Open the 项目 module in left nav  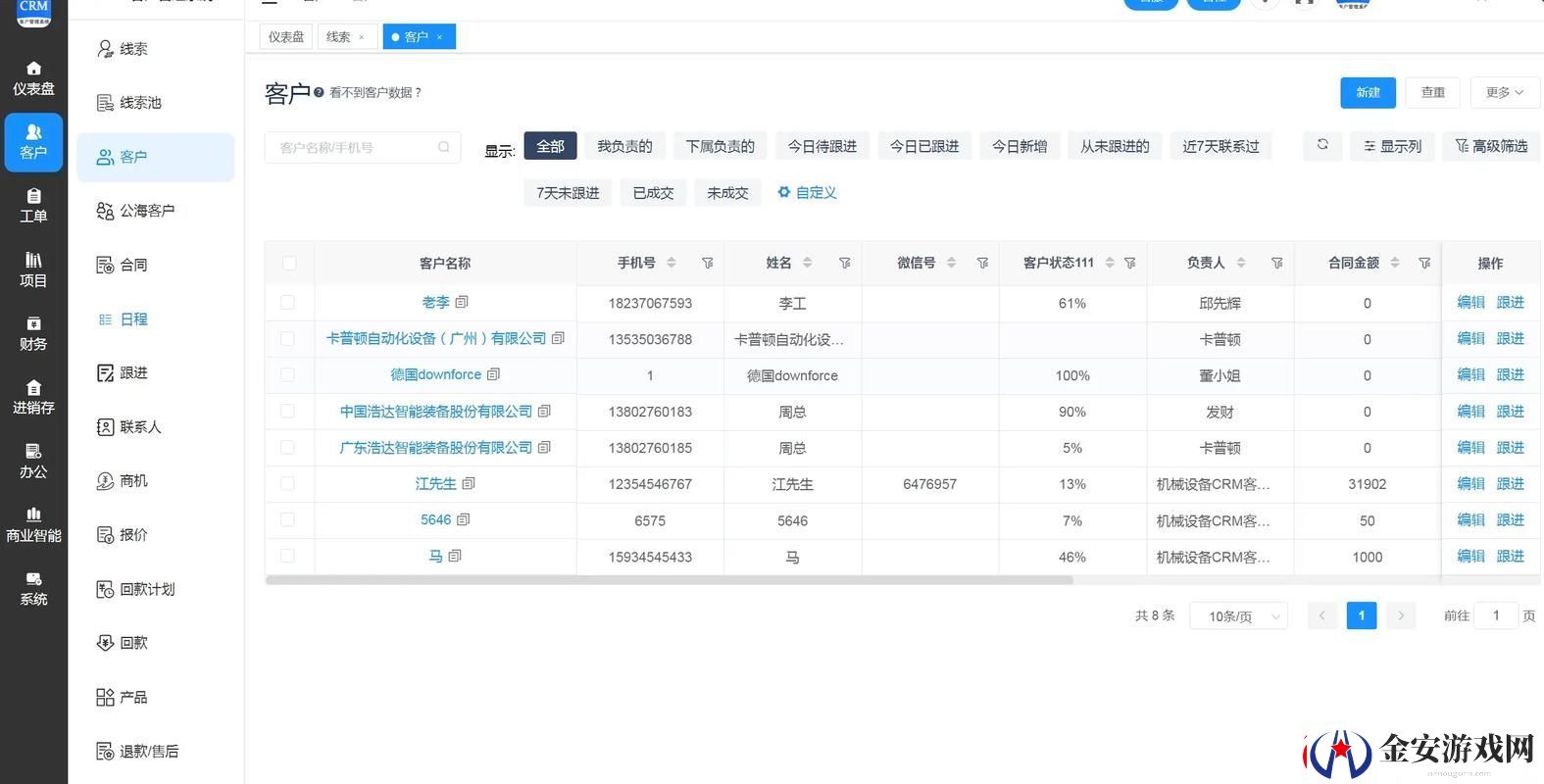33,269
